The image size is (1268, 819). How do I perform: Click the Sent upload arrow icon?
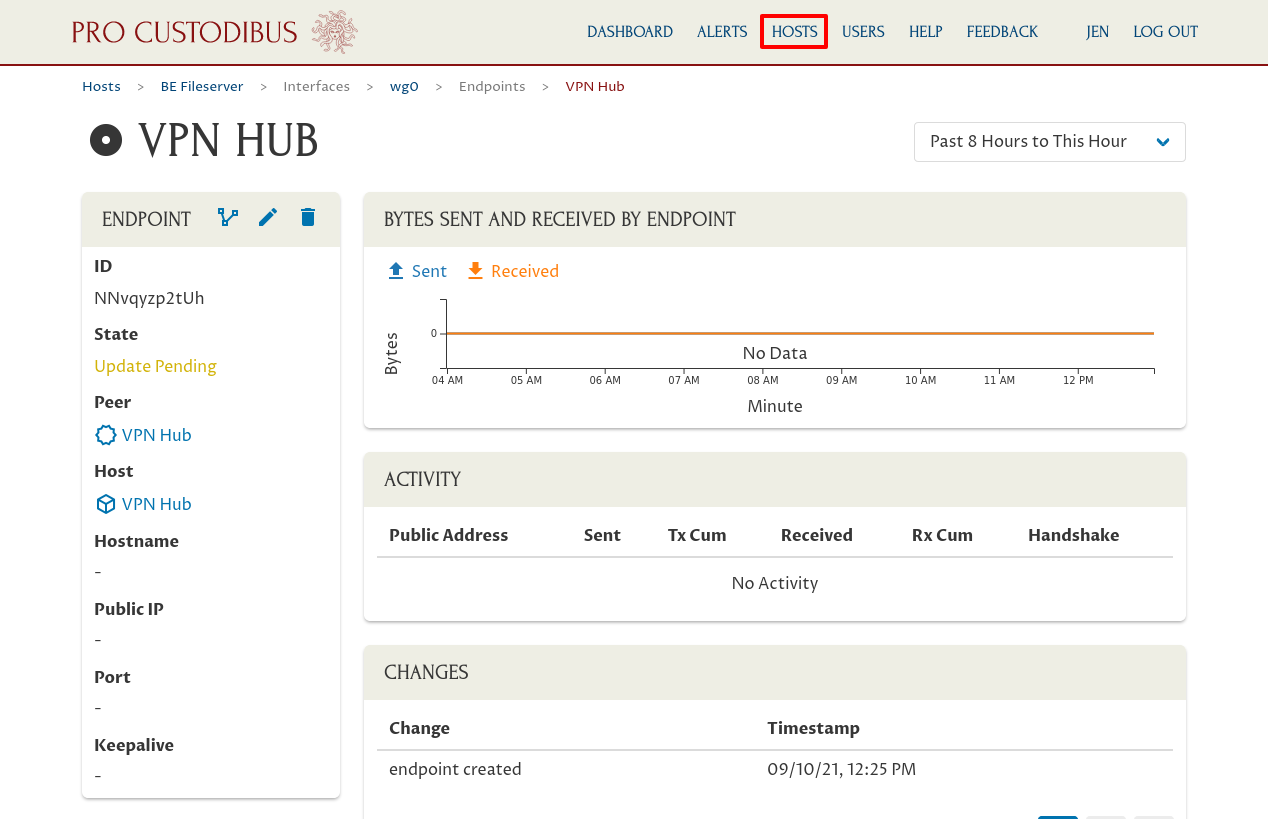[x=396, y=271]
